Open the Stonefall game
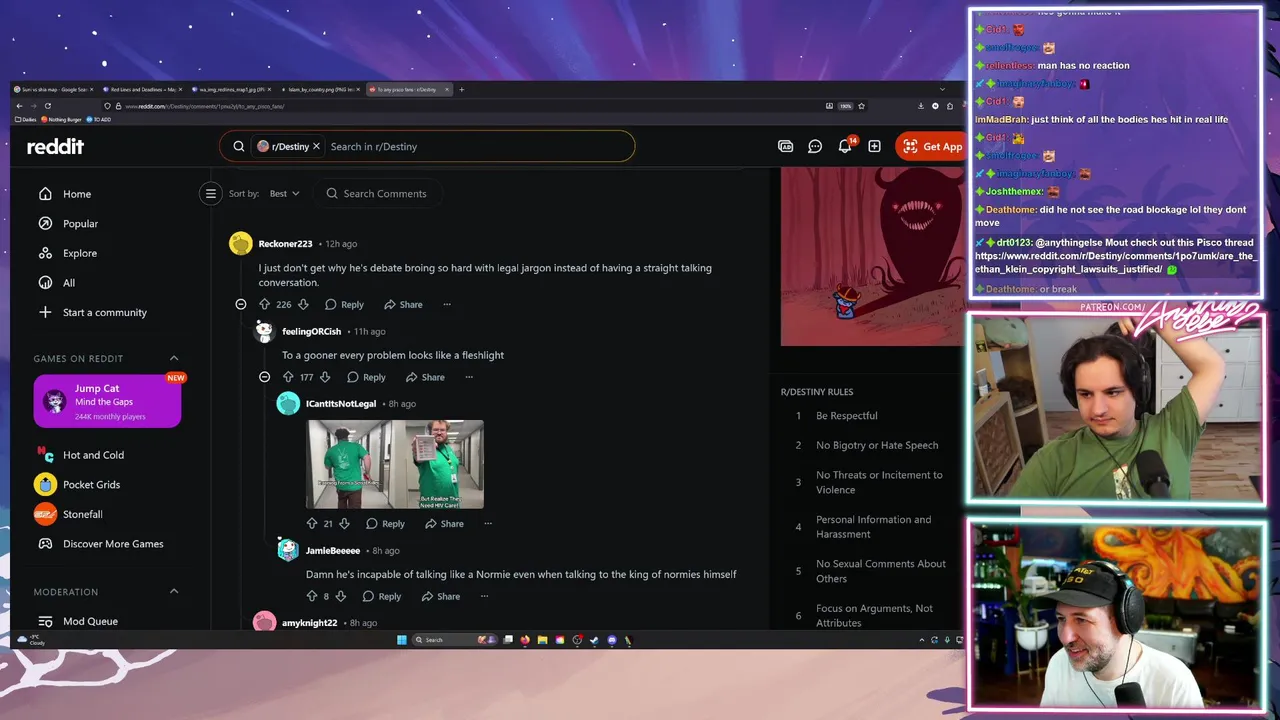This screenshot has width=1280, height=720. [83, 514]
